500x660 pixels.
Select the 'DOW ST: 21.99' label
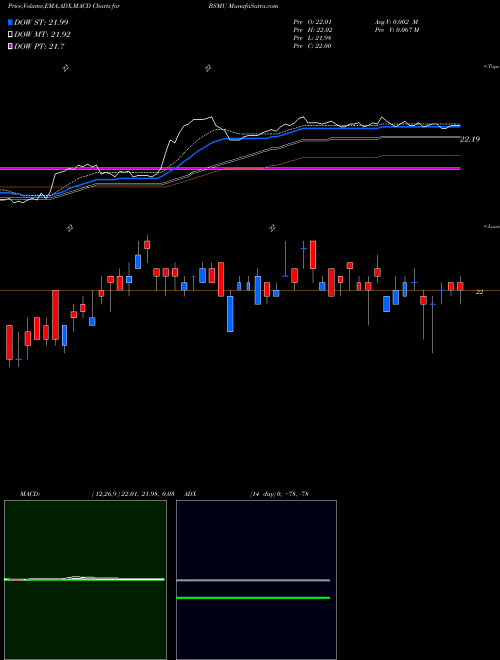coord(41,22)
